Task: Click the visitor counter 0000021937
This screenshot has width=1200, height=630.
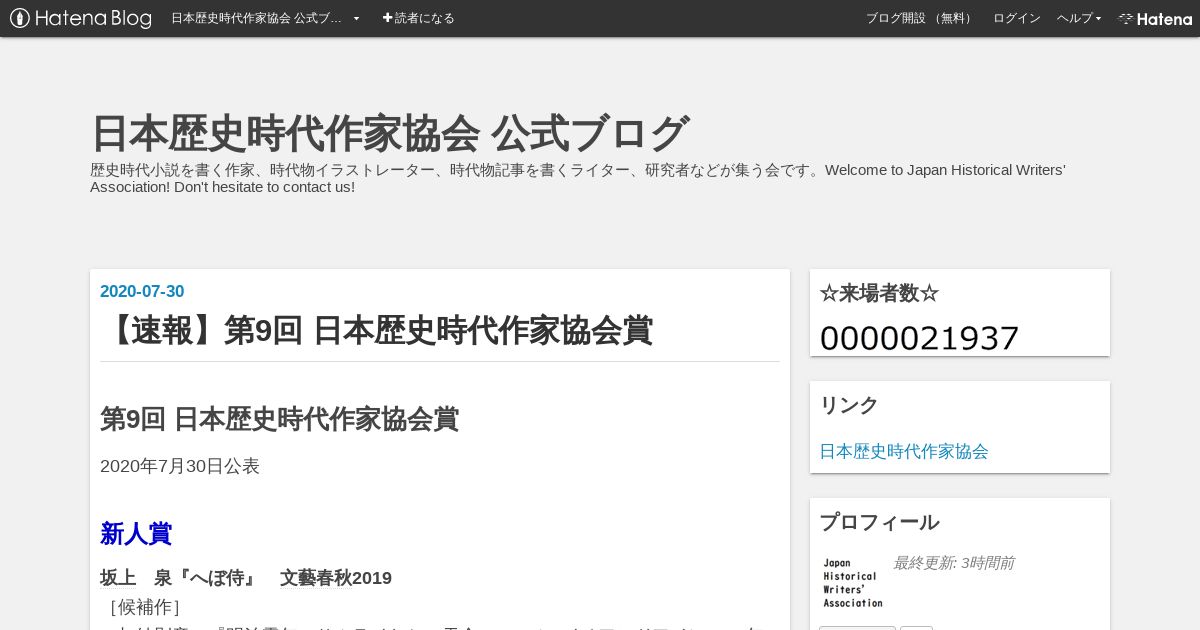Action: pos(919,338)
